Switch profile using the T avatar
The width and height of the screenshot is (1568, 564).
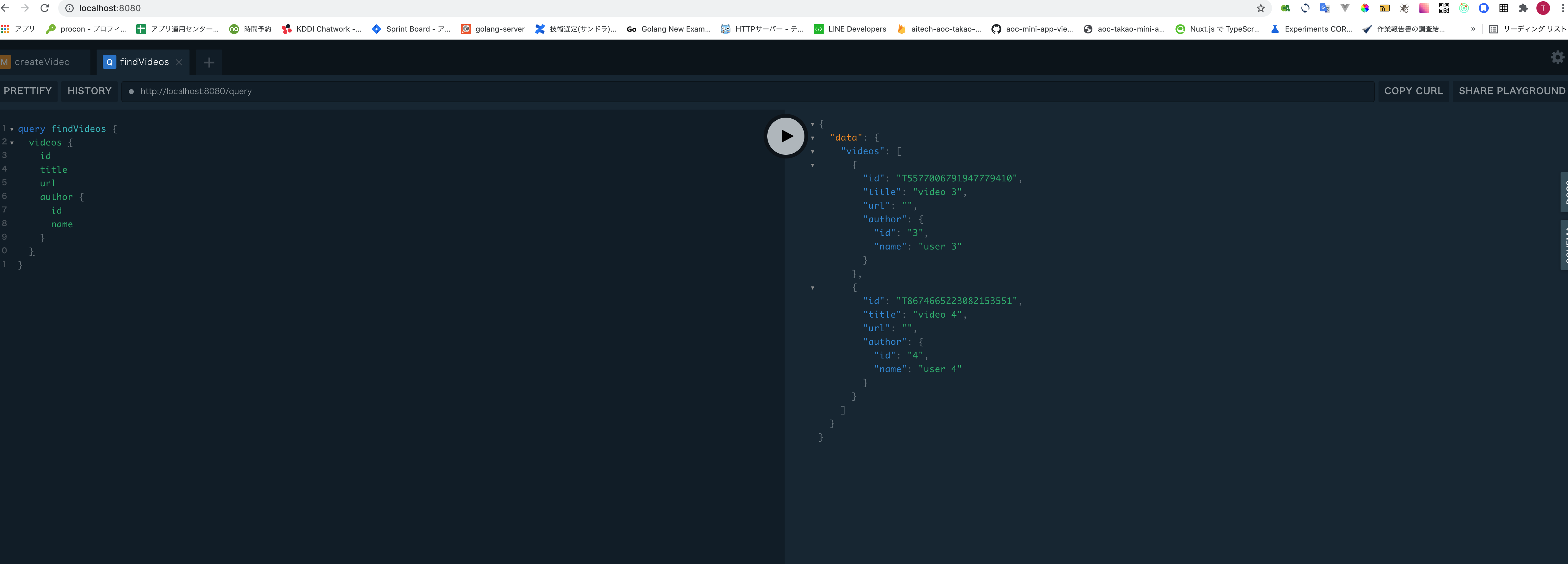pos(1543,8)
